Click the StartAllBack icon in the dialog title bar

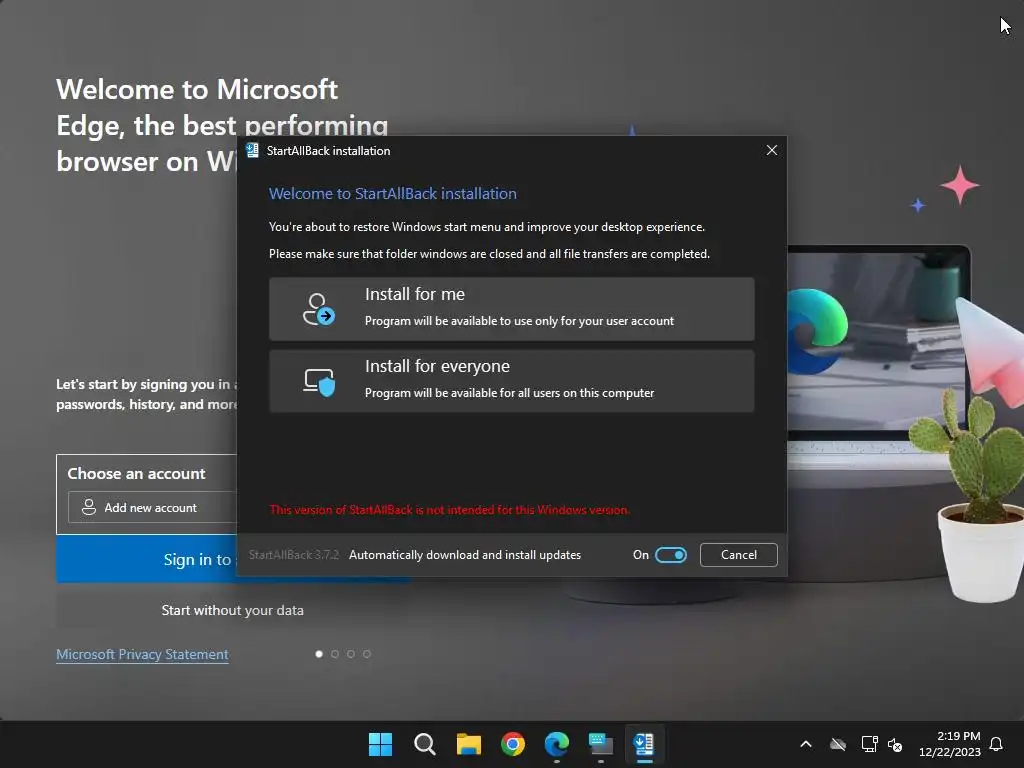click(x=252, y=150)
